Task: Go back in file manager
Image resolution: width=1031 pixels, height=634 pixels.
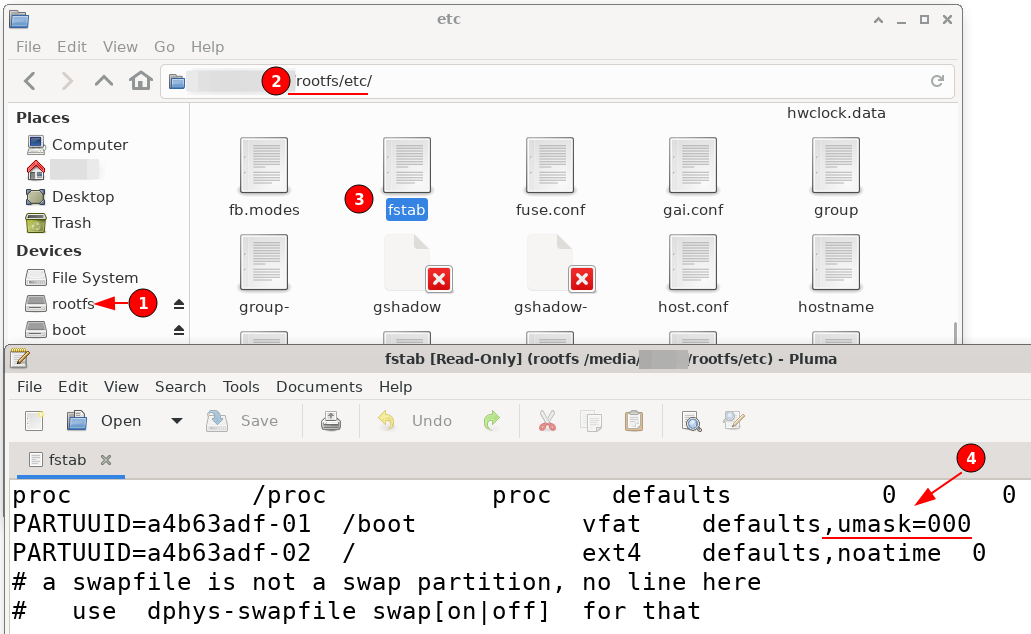Action: (x=30, y=81)
